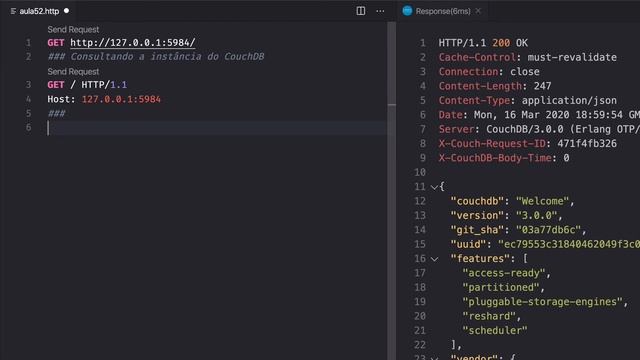
Task: Click the 'HTTP/1.1 200 OK' status line
Action: 483,43
